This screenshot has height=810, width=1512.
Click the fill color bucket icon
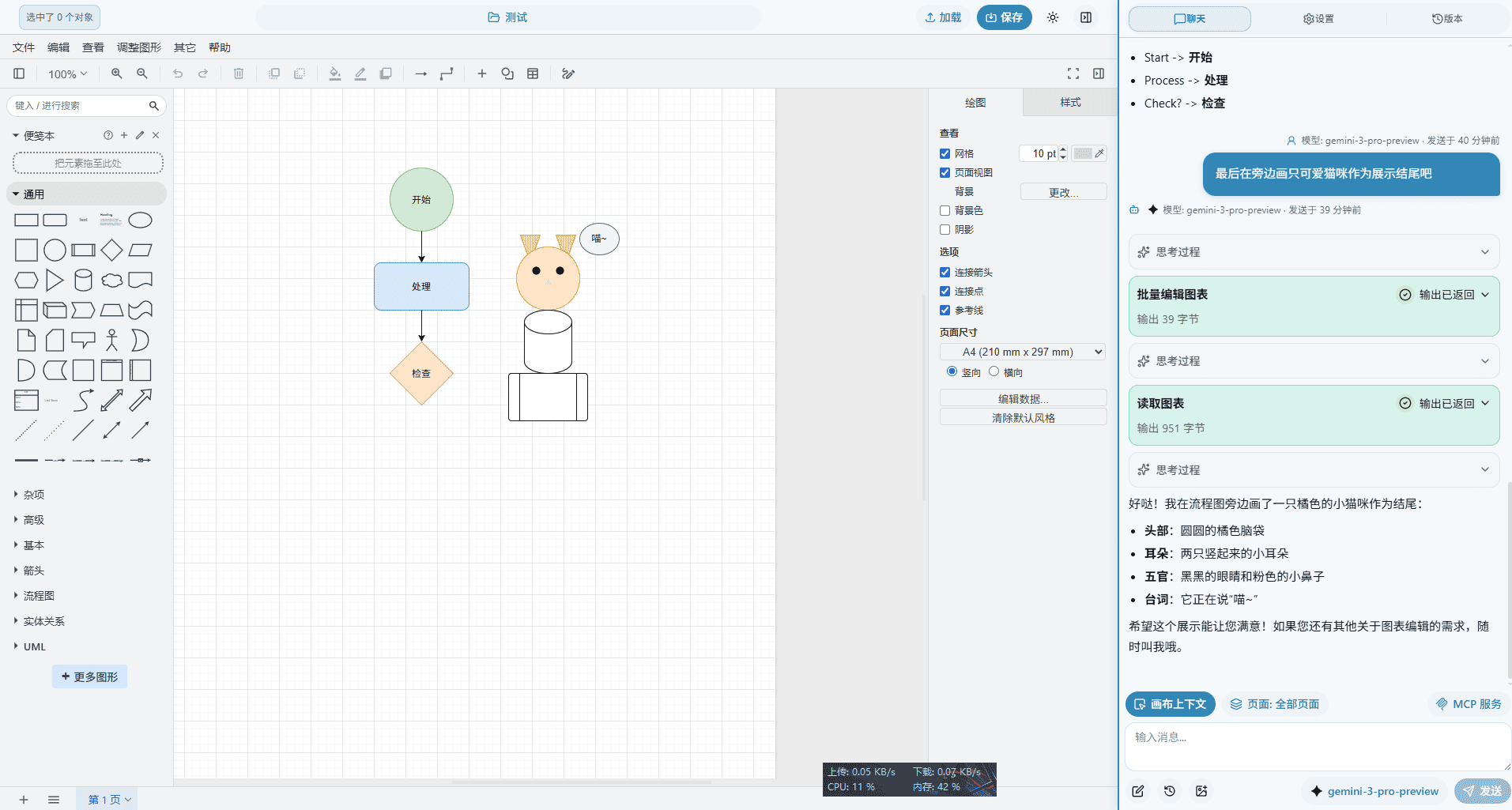[x=335, y=73]
